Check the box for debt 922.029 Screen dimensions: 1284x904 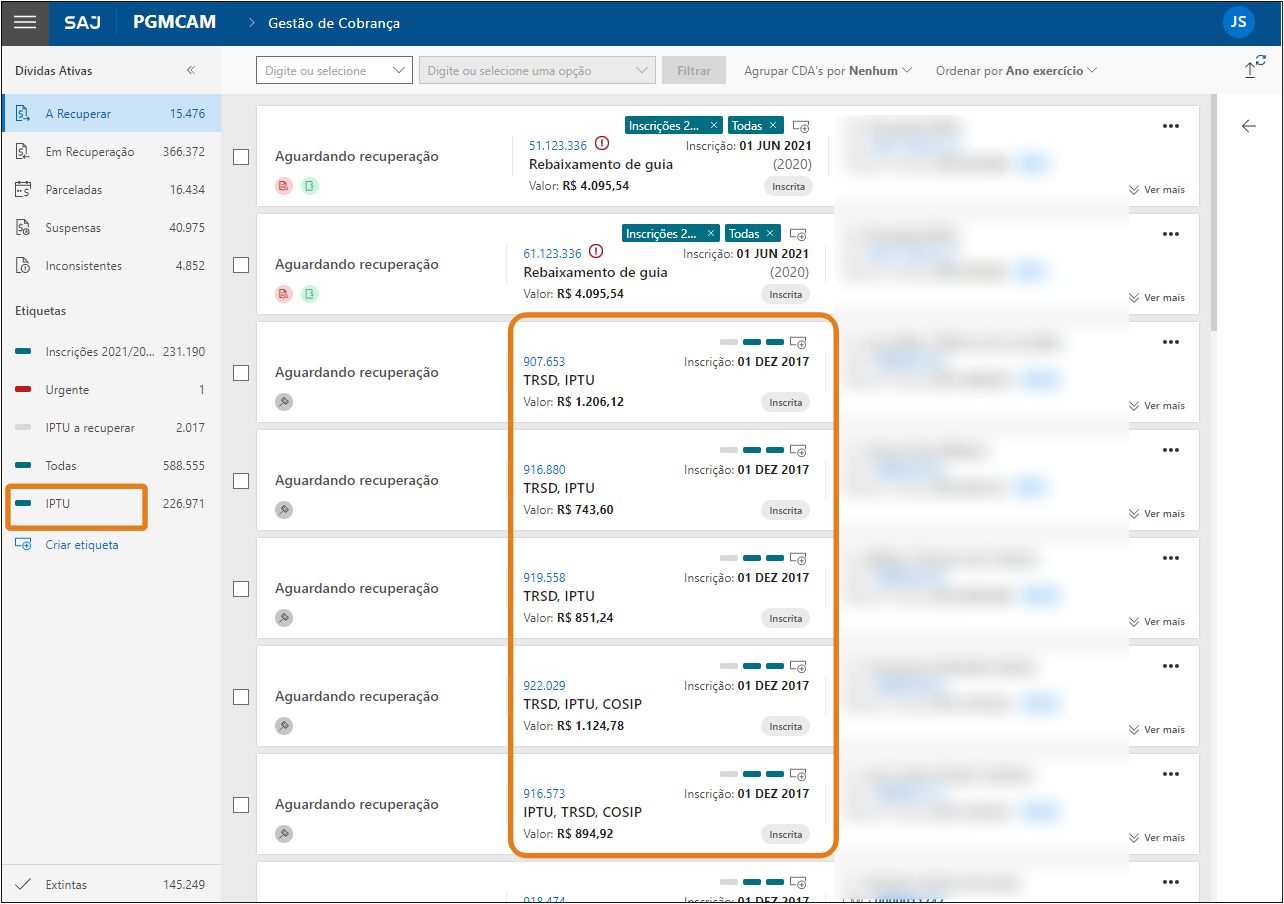pos(241,697)
